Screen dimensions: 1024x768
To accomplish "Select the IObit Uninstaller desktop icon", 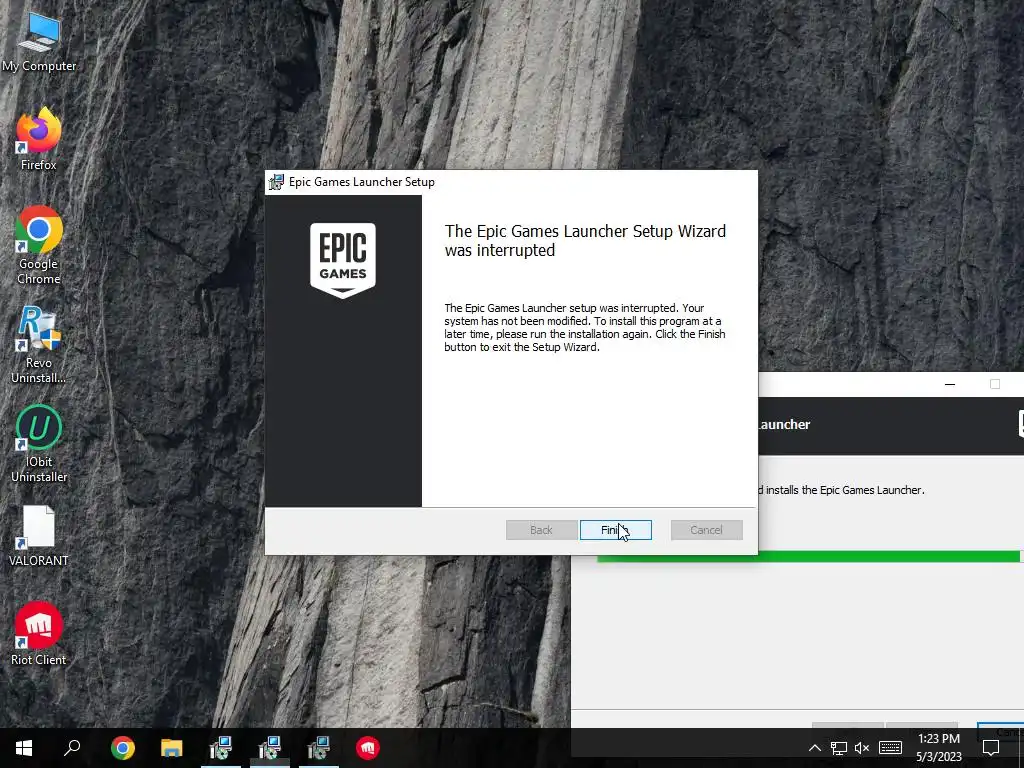I will pos(39,444).
